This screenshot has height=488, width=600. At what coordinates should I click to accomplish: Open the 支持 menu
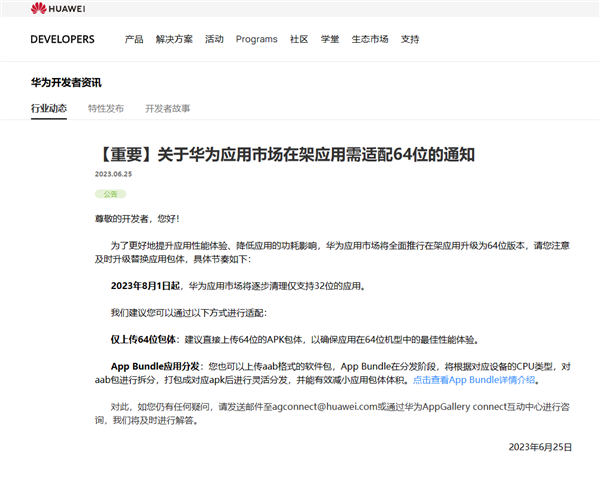(410, 39)
